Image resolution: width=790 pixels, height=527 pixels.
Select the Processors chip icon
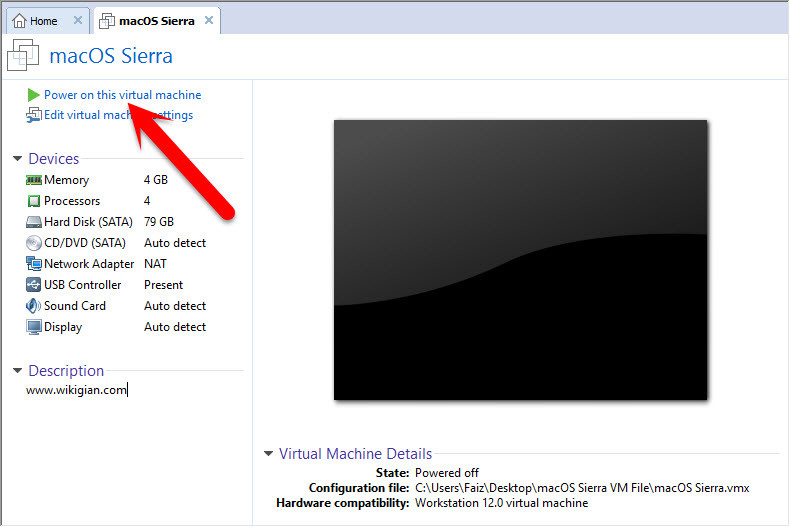coord(34,201)
